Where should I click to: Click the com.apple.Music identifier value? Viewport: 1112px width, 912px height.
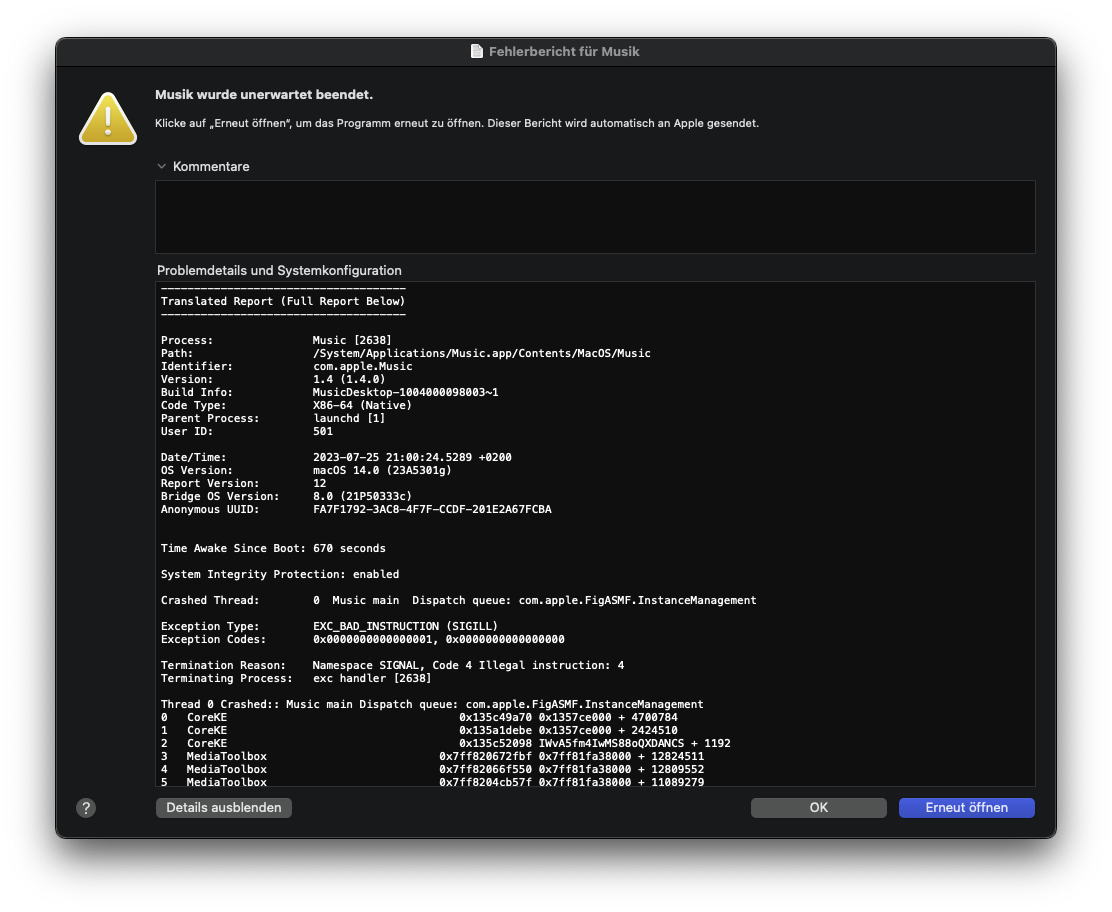point(362,367)
